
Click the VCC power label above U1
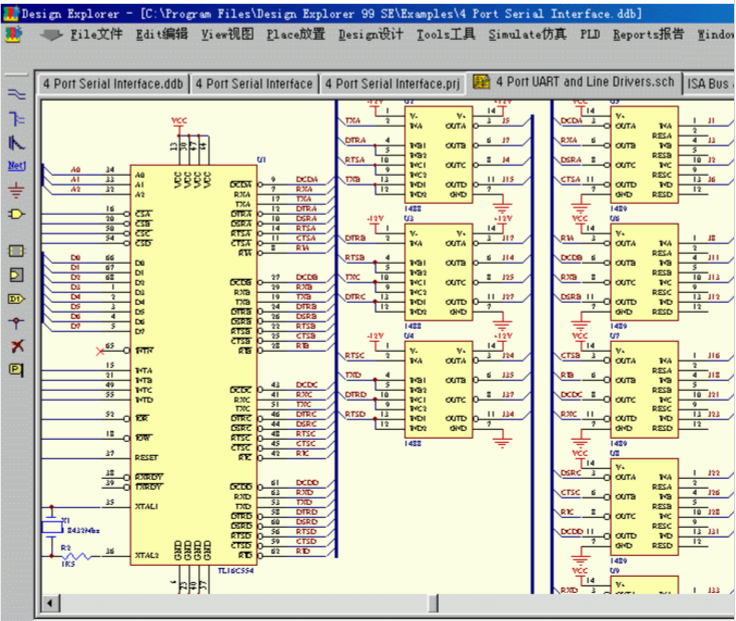[179, 121]
